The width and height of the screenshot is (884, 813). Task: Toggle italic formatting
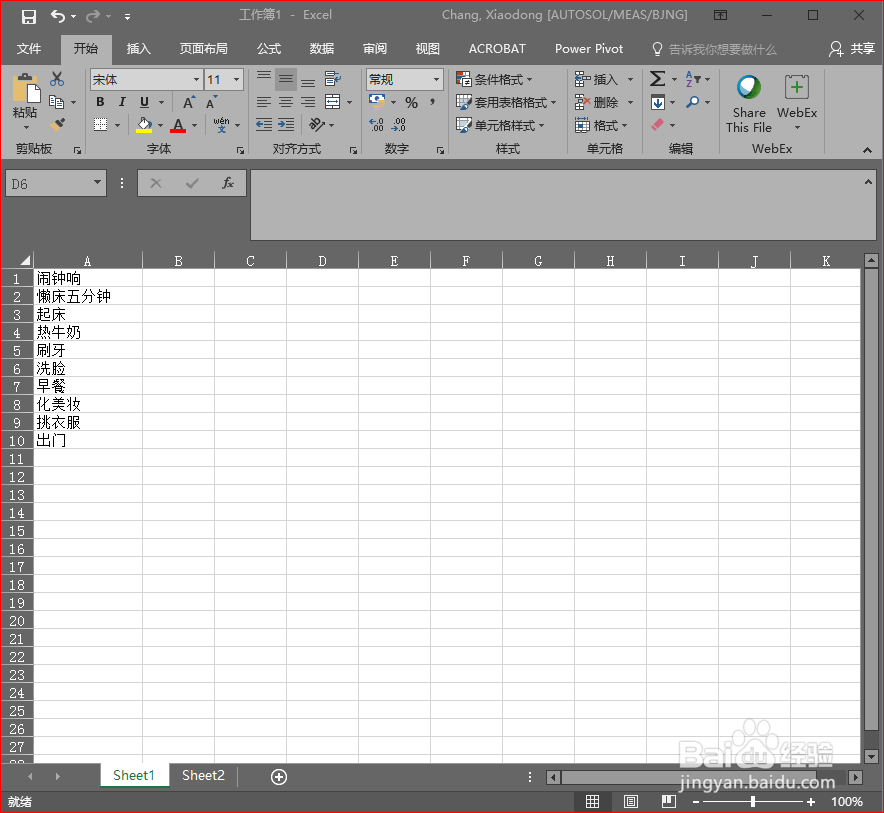[x=120, y=101]
